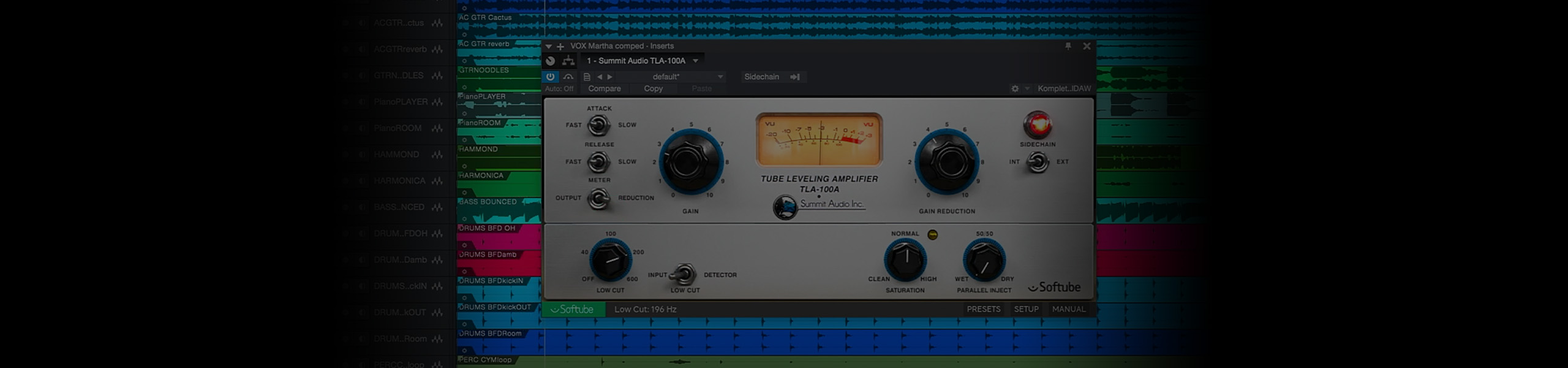Click the Parallel Inject wet/dry knob
Viewport: 1568px width, 368px height.
(984, 261)
